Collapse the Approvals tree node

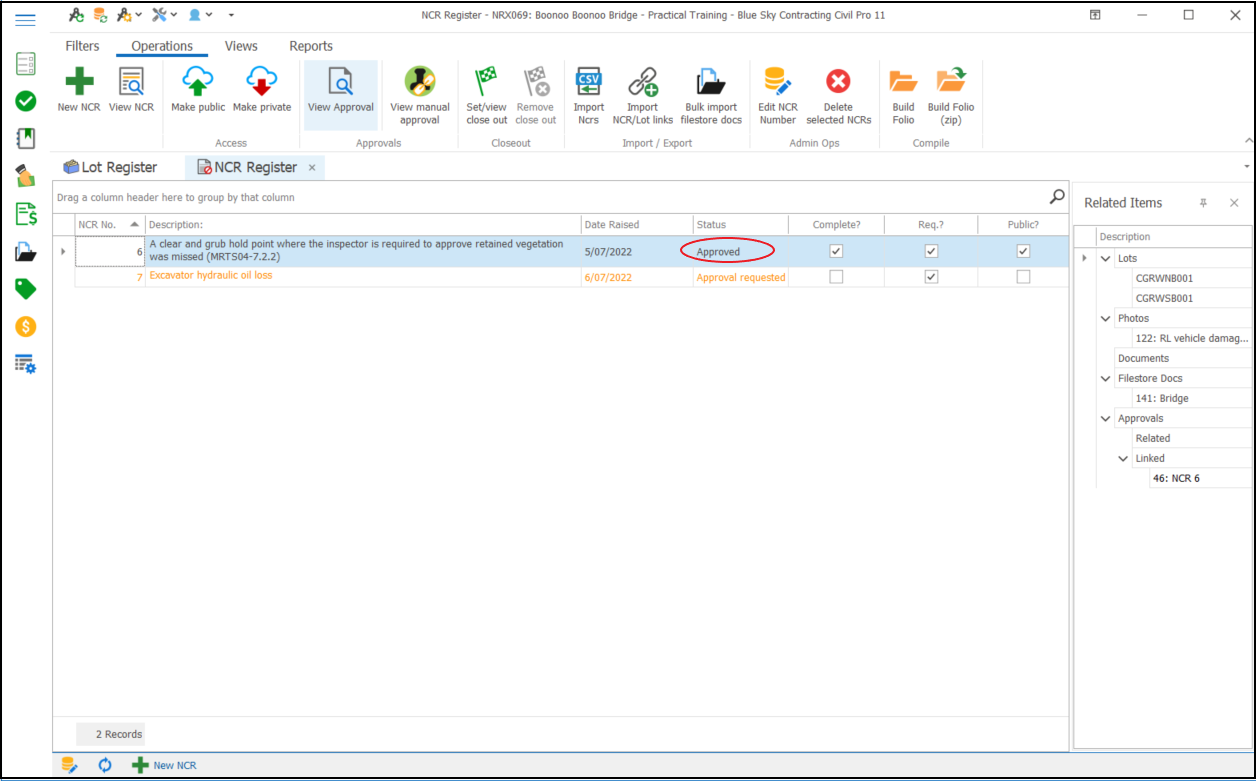(x=1106, y=419)
